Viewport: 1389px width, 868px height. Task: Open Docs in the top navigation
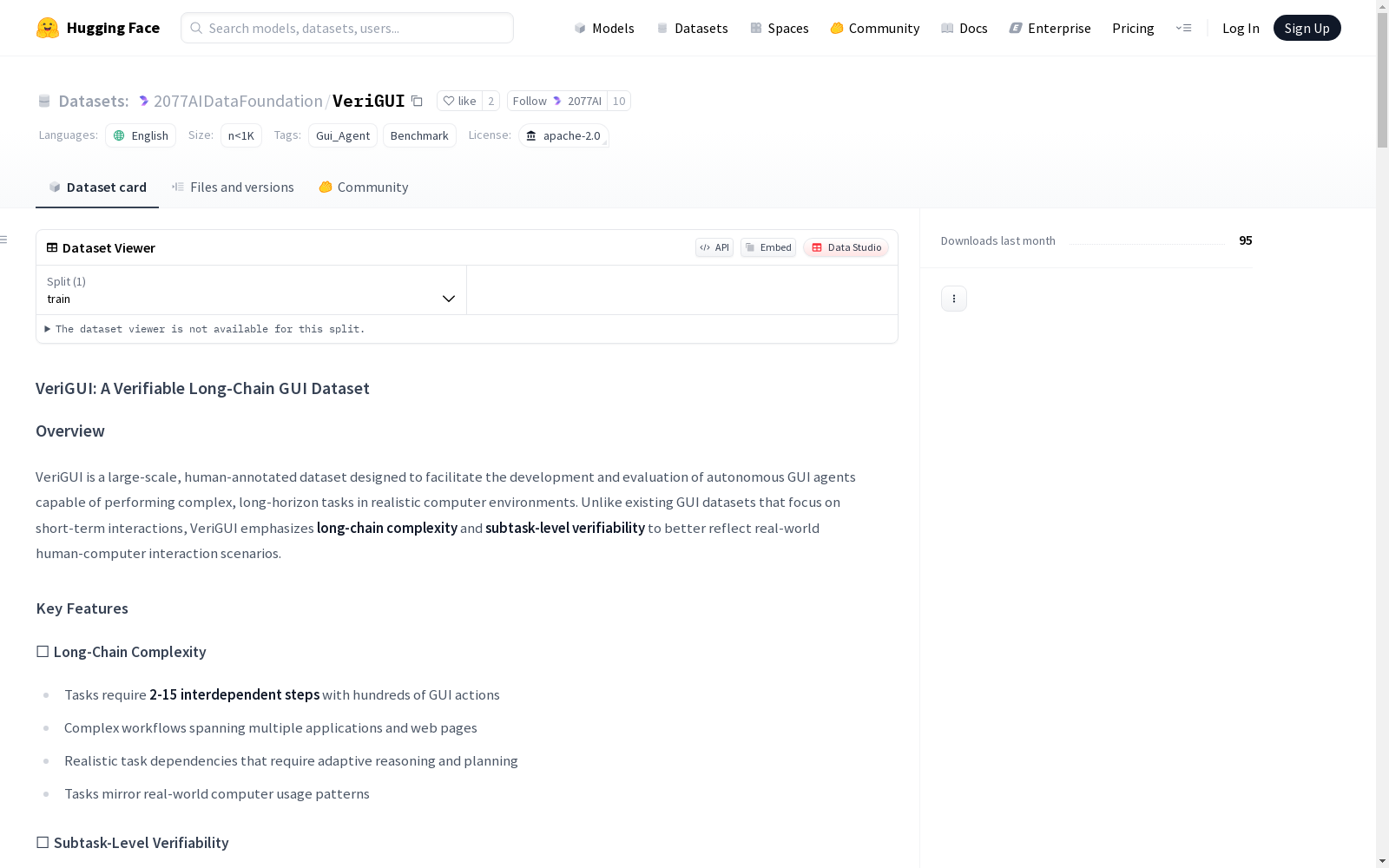click(x=964, y=28)
